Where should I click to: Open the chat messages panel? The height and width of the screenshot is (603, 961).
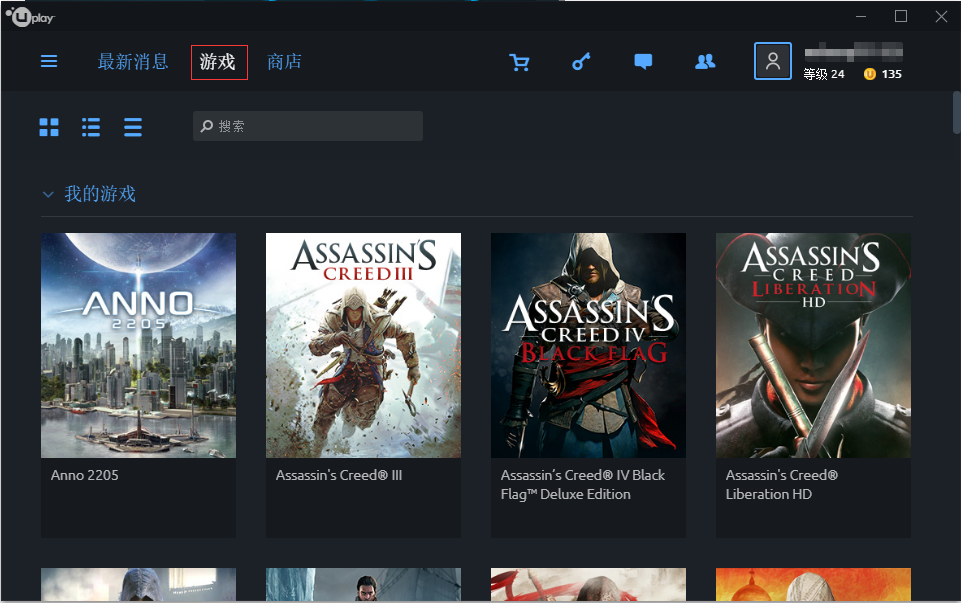(x=643, y=61)
